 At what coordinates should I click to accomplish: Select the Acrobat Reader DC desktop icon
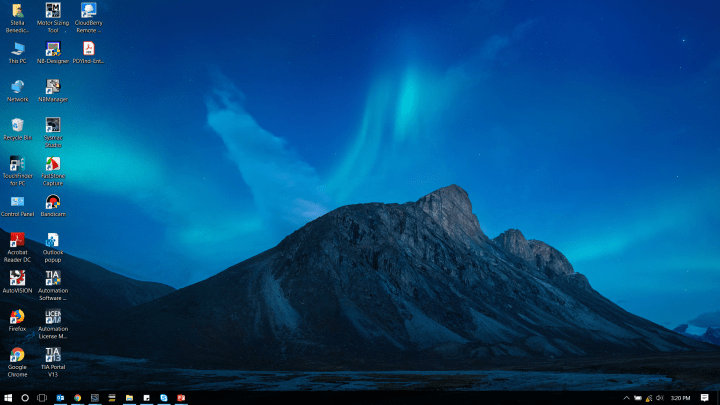tap(17, 241)
